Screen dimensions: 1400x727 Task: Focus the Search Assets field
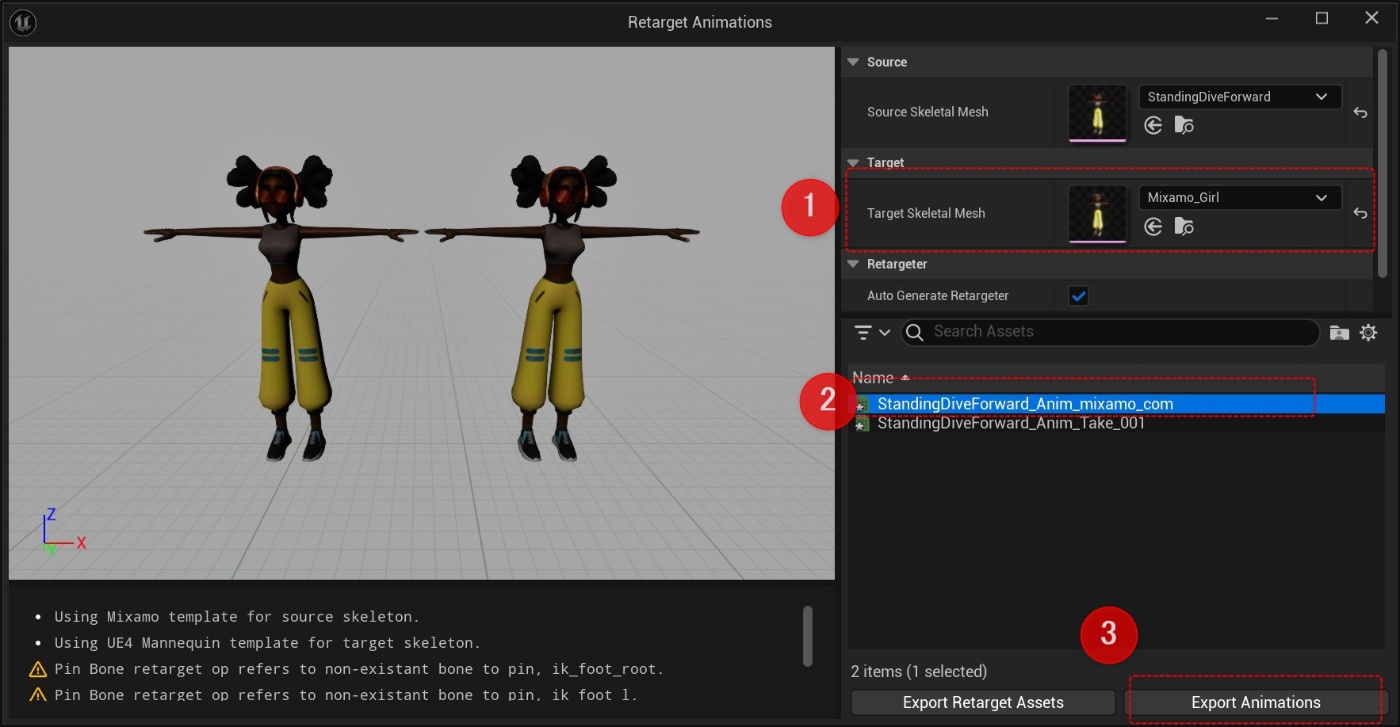1110,332
